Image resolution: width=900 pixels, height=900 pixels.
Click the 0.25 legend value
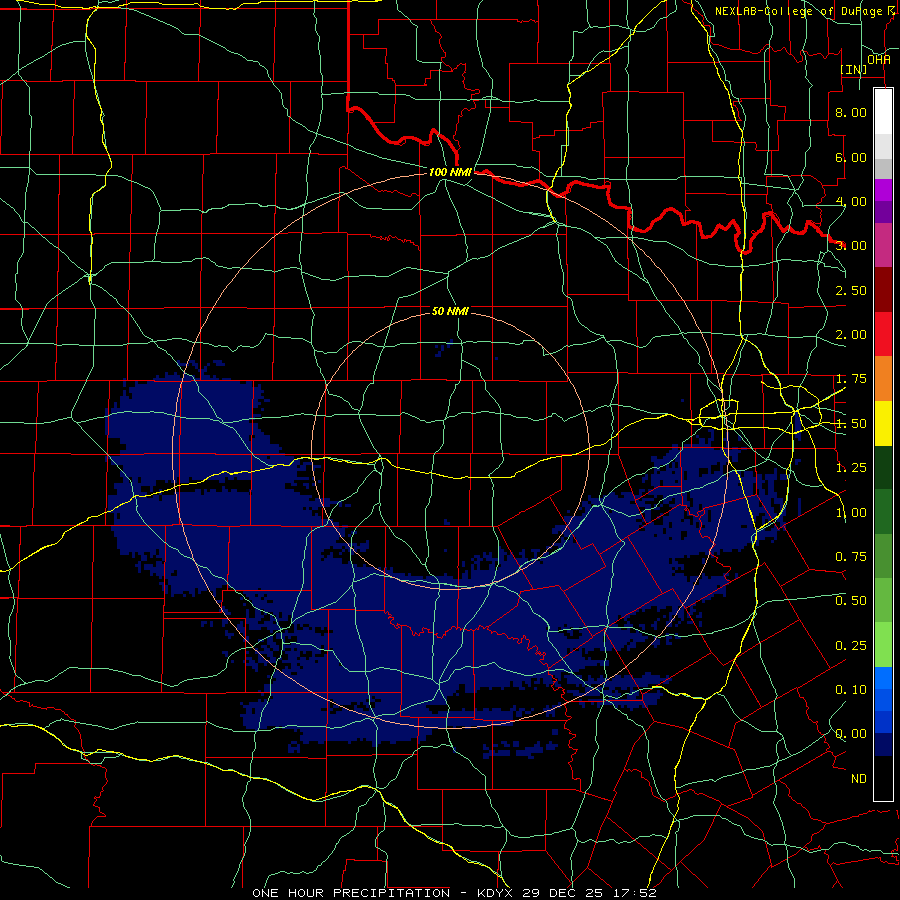pos(851,646)
